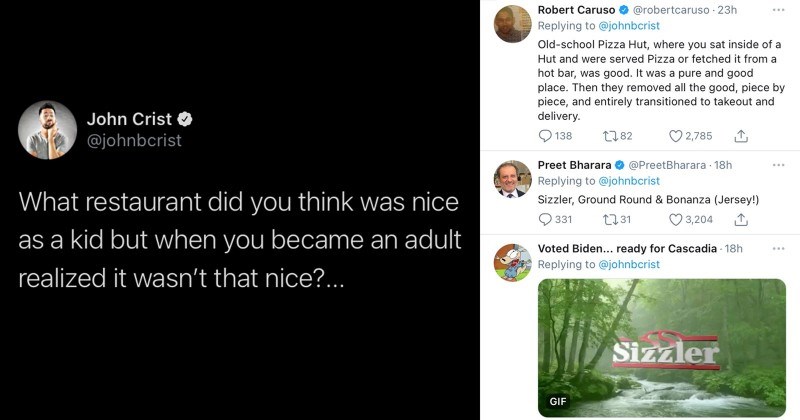The width and height of the screenshot is (800, 420).
Task: Open more options on Robert Caruso's tweet
Action: click(779, 10)
